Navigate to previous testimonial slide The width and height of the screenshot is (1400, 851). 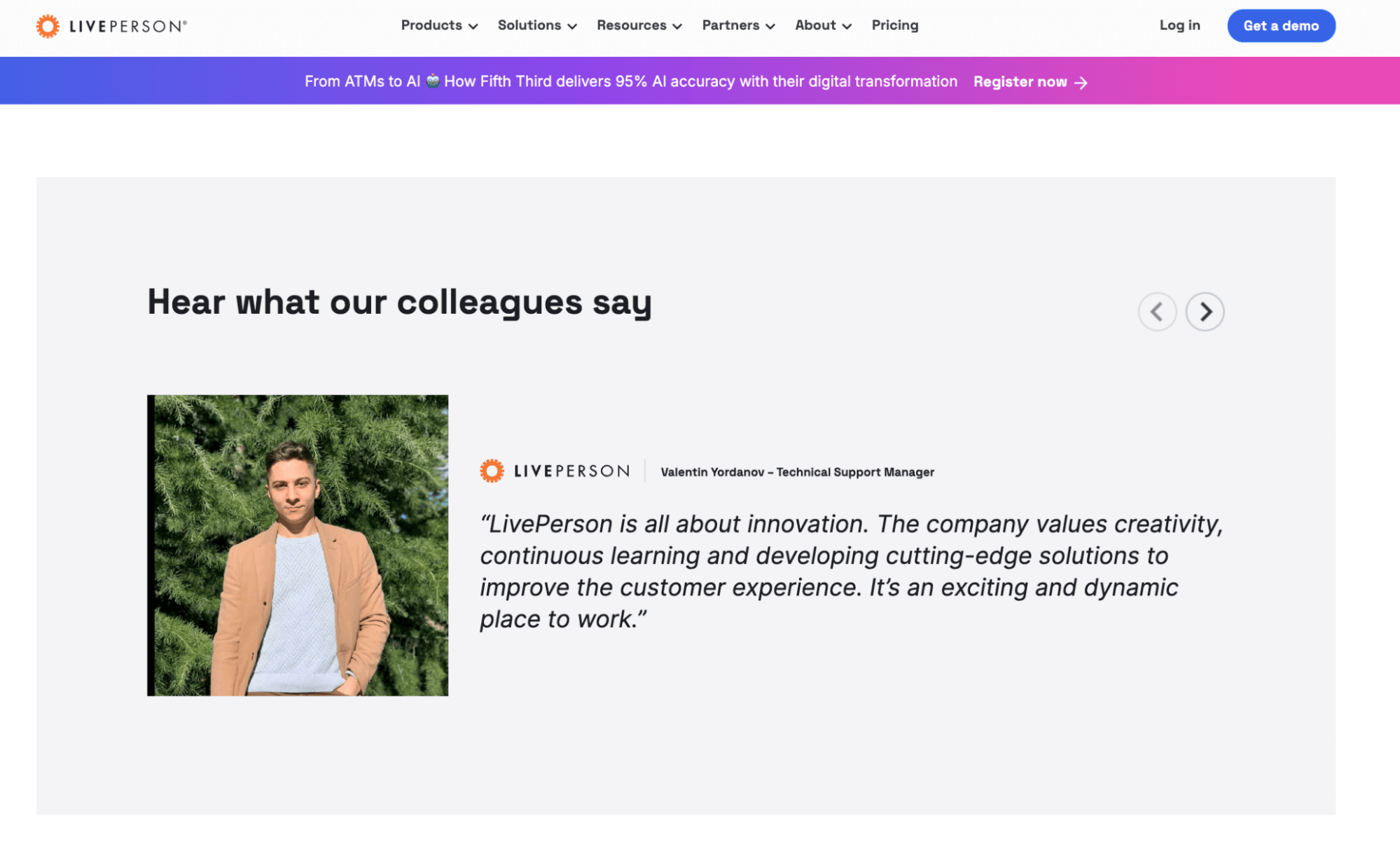1157,310
